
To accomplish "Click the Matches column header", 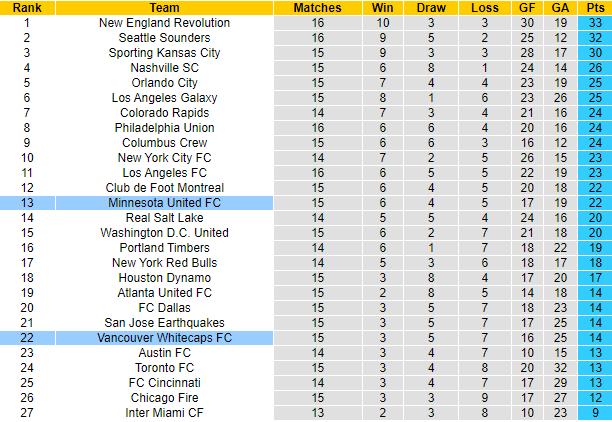I will 318,8.
